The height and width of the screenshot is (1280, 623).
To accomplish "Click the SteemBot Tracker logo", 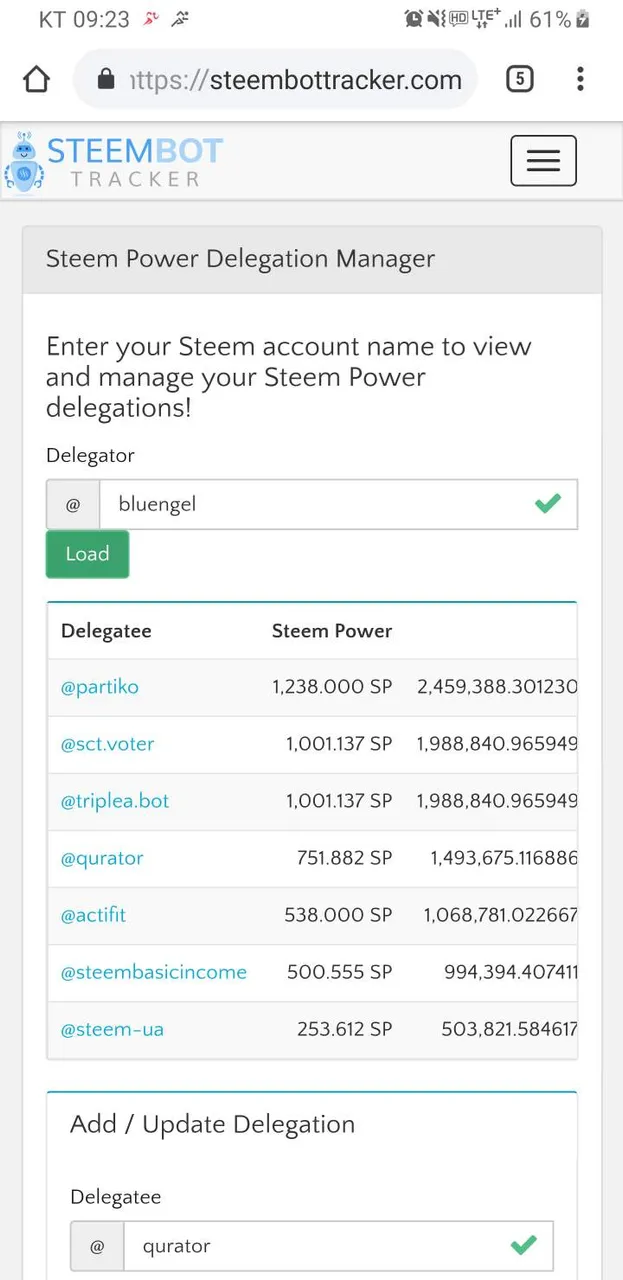I will (113, 161).
